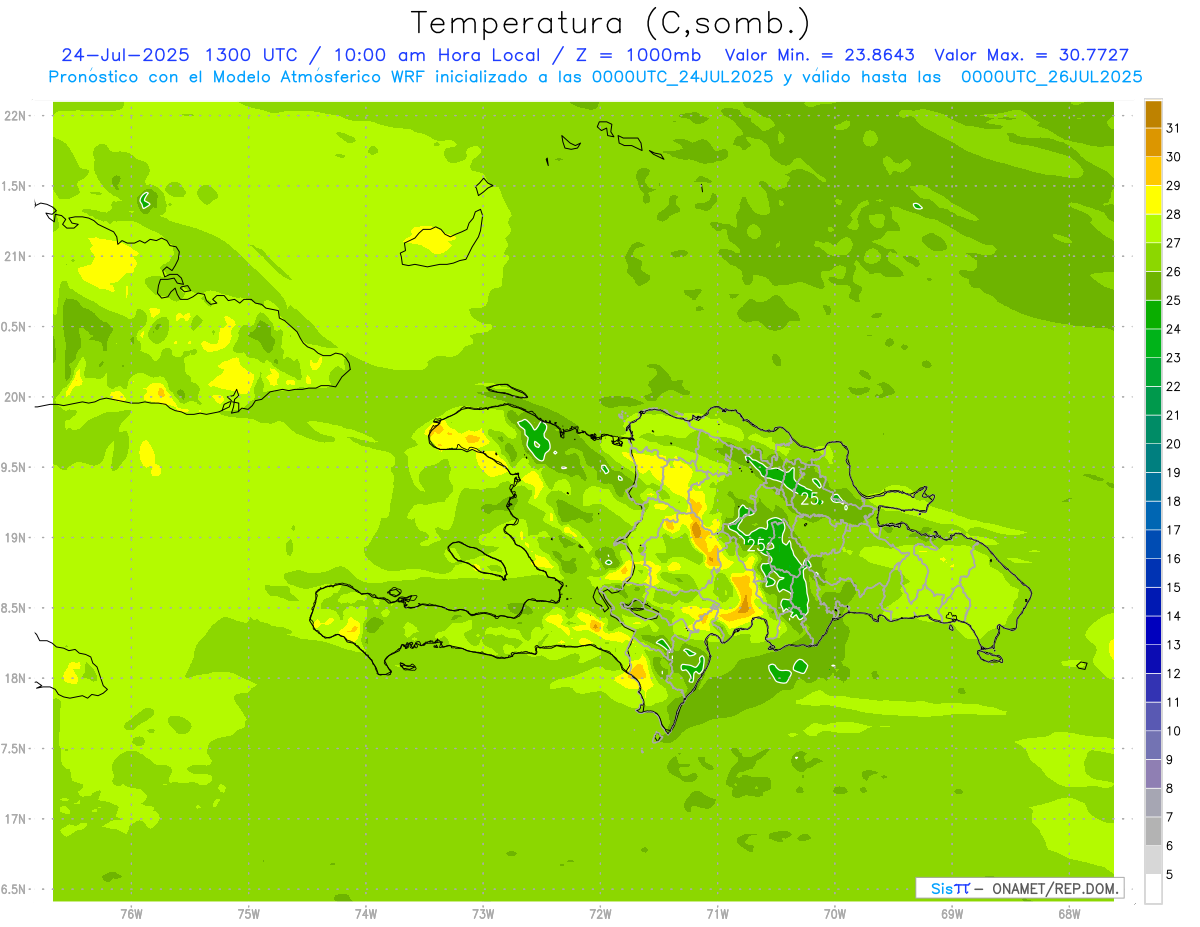Viewport: 1200px width, 927px height.
Task: Pick the gray swatch between 6 and 7
Action: click(1153, 831)
